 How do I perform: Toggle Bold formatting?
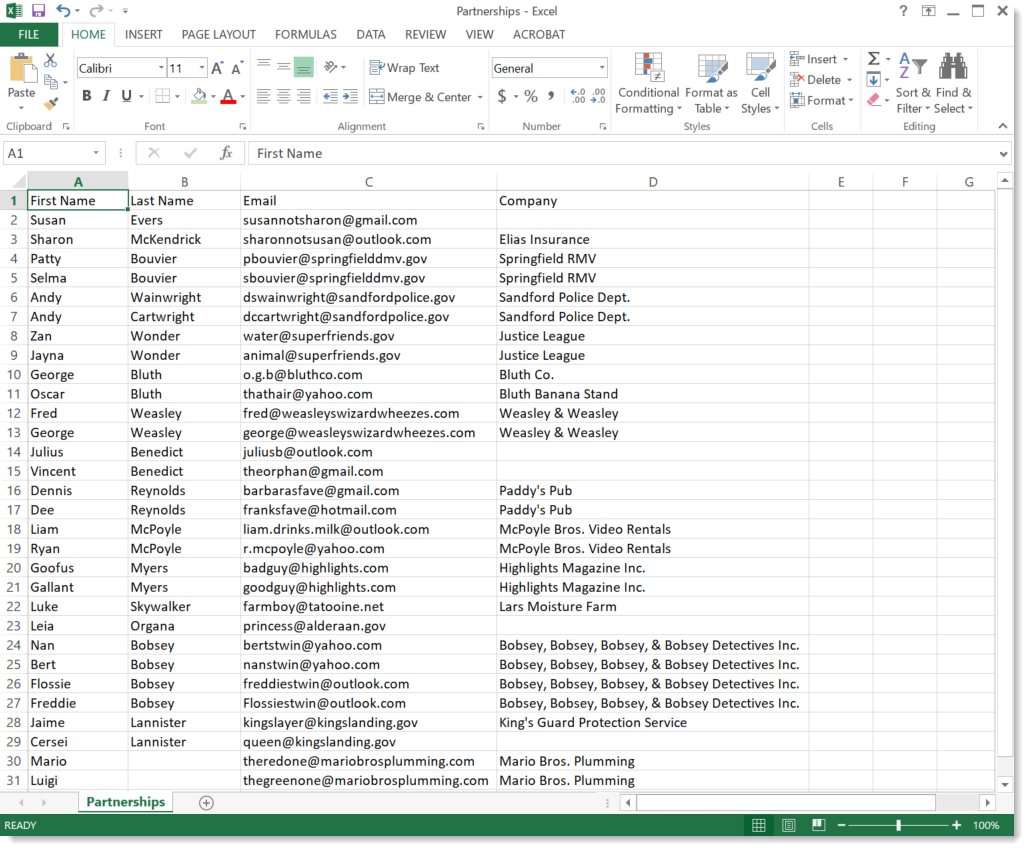87,96
